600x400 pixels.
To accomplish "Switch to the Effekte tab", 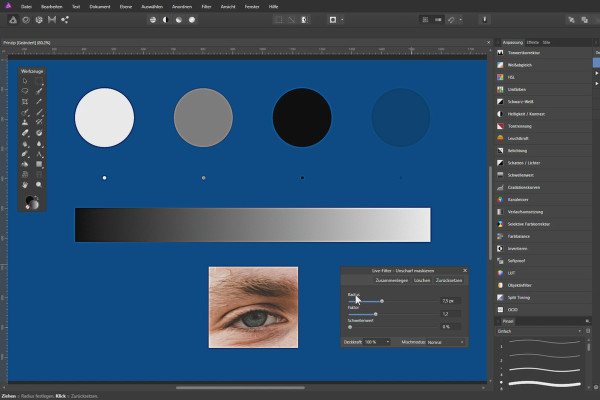I will point(533,42).
